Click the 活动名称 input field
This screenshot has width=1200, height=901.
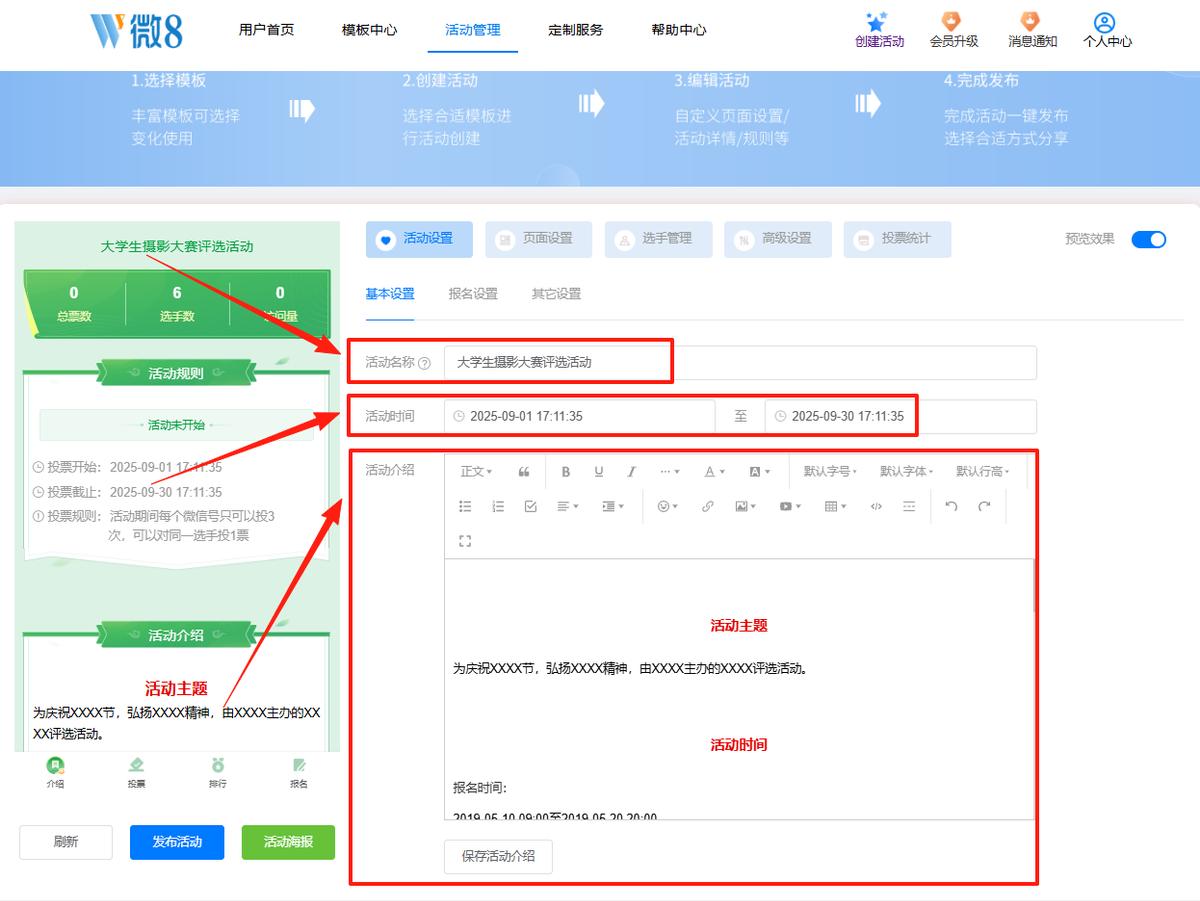pyautogui.click(x=740, y=363)
